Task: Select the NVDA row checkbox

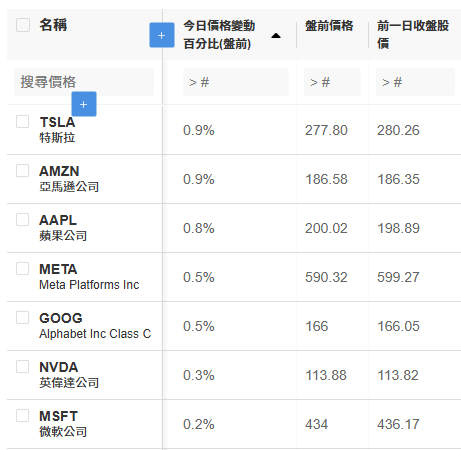Action: click(23, 367)
